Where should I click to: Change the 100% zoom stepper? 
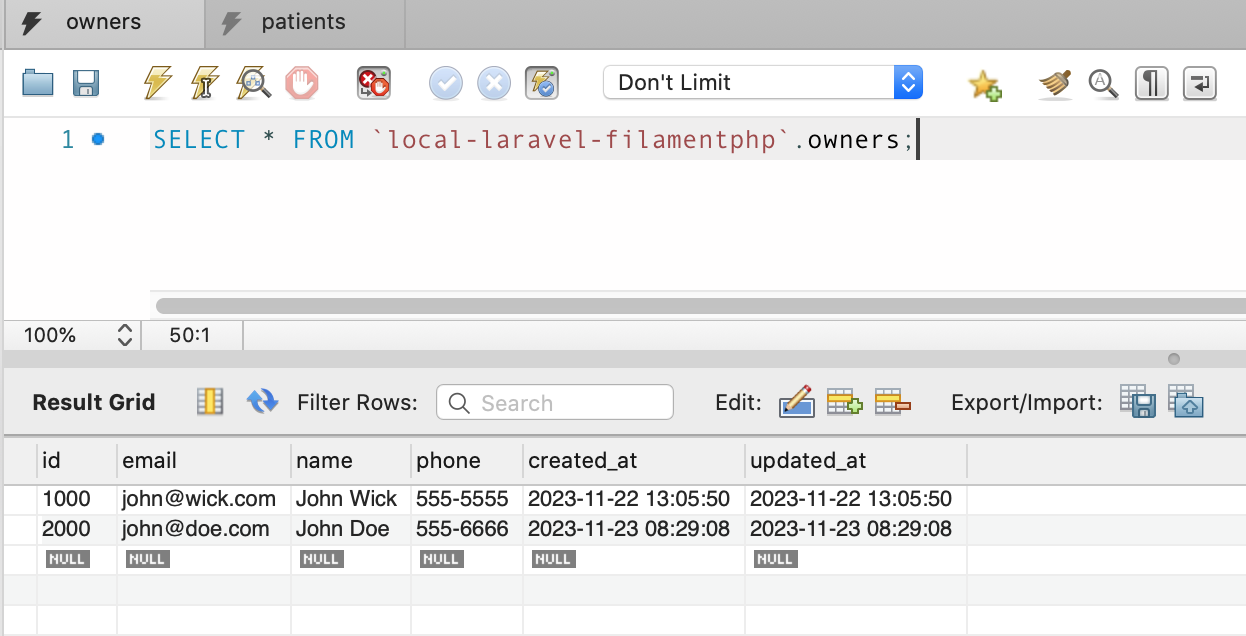[x=125, y=335]
